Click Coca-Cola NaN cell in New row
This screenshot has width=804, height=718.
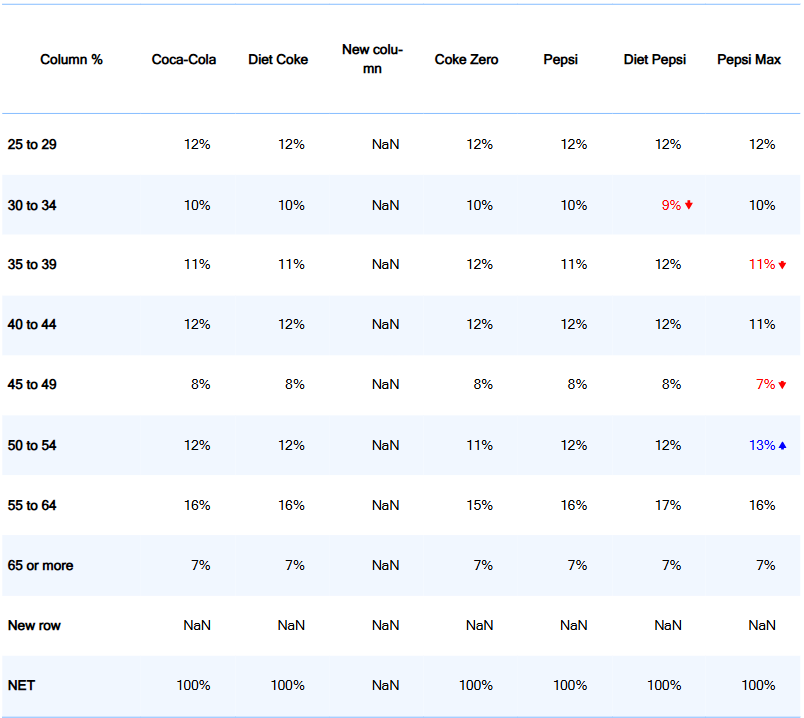(x=197, y=625)
